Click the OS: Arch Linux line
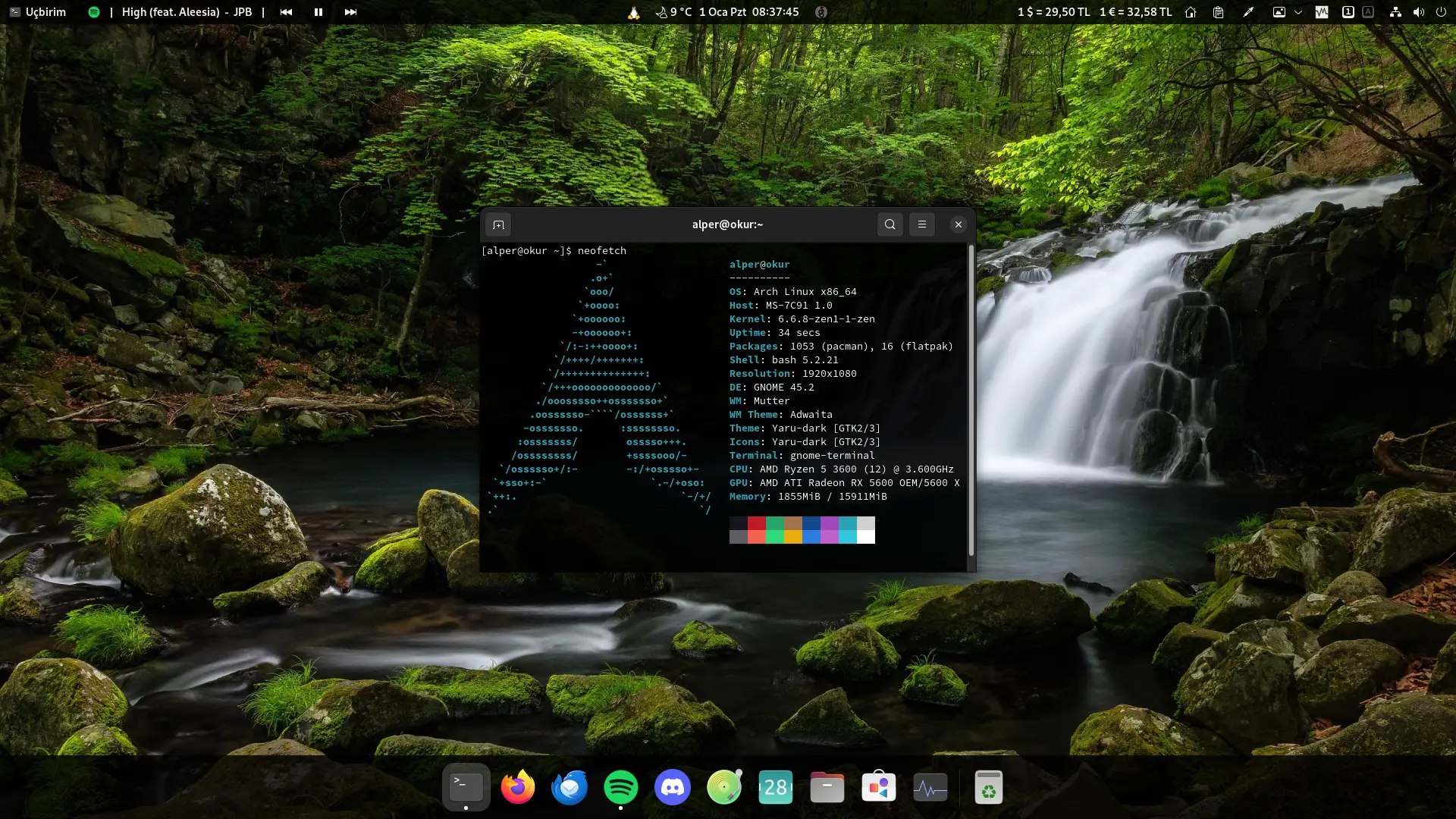Screen dimensions: 1456x819 tap(792, 291)
